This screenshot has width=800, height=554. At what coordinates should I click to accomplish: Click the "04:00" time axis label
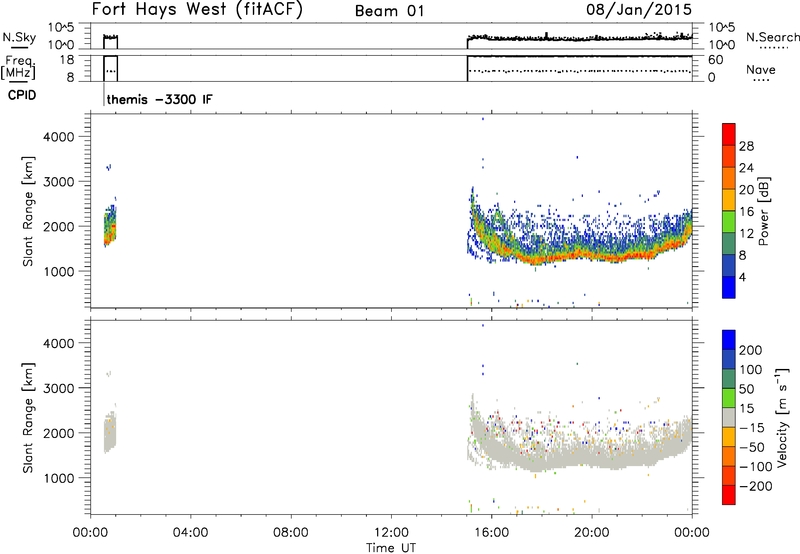tap(190, 533)
